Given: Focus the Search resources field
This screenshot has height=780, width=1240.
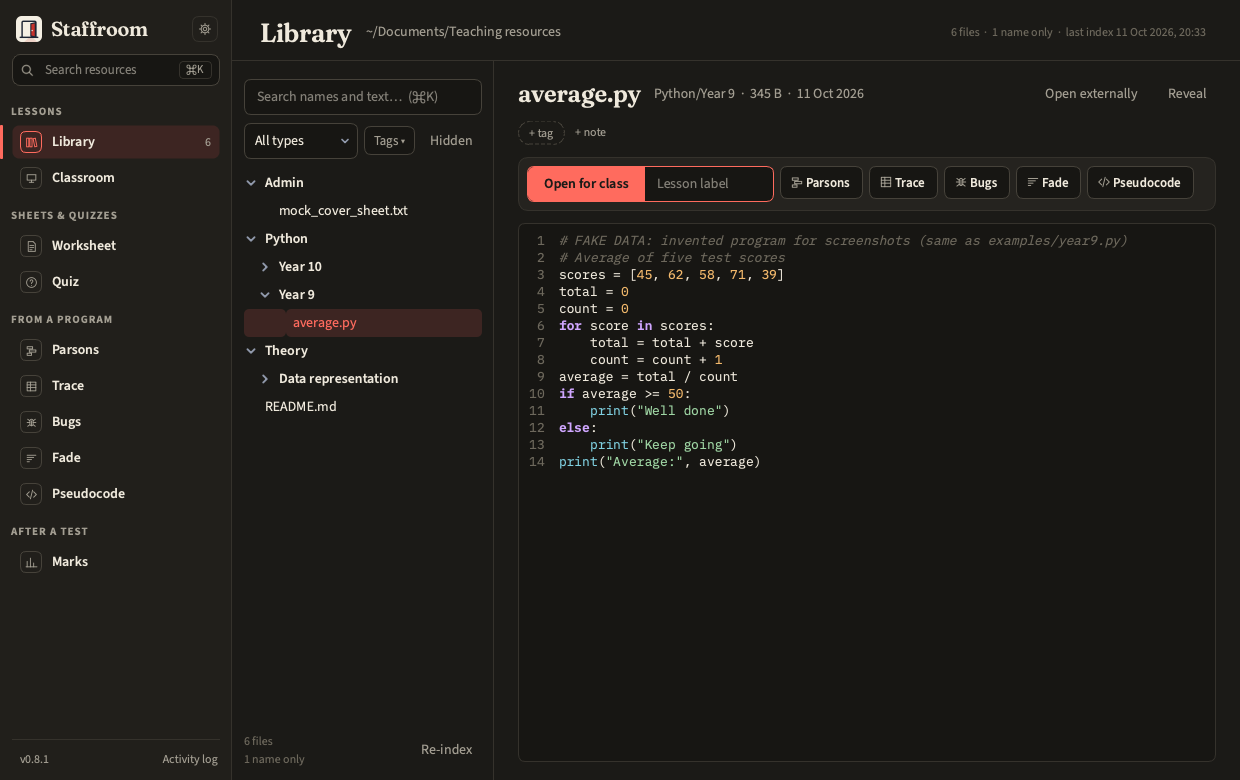Looking at the screenshot, I should tap(116, 70).
